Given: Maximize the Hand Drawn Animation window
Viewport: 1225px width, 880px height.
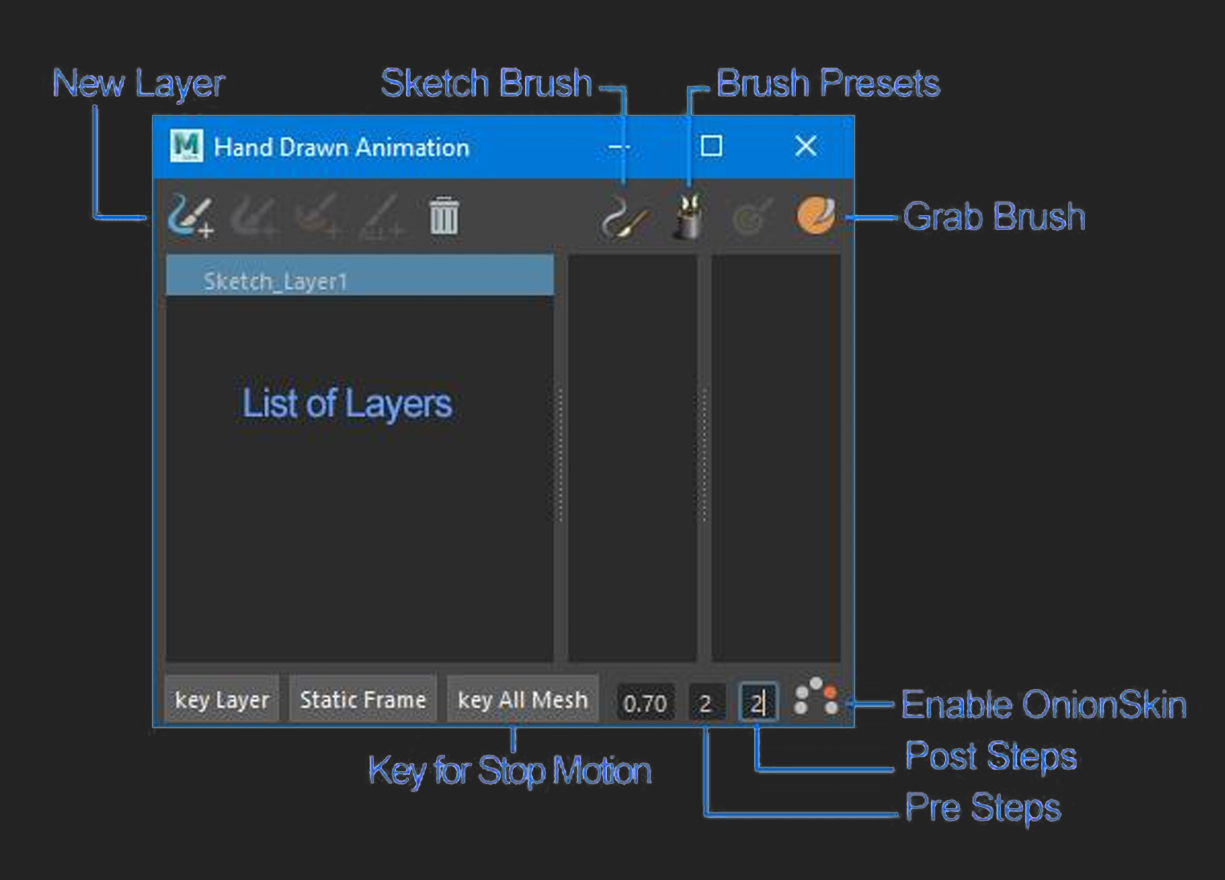Looking at the screenshot, I should point(711,146).
